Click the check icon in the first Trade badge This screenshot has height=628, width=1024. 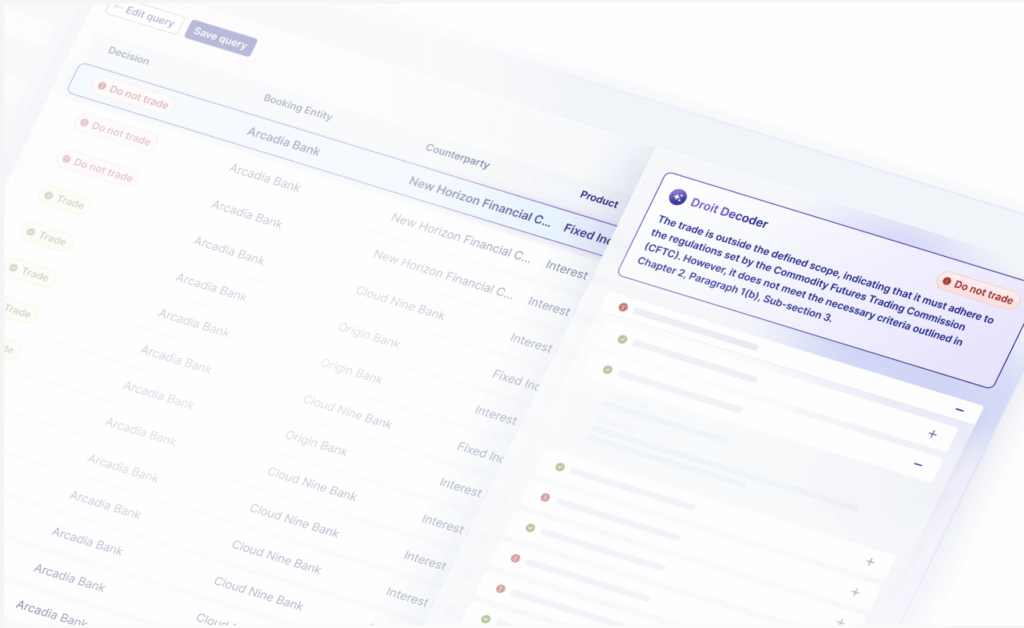[x=49, y=197]
